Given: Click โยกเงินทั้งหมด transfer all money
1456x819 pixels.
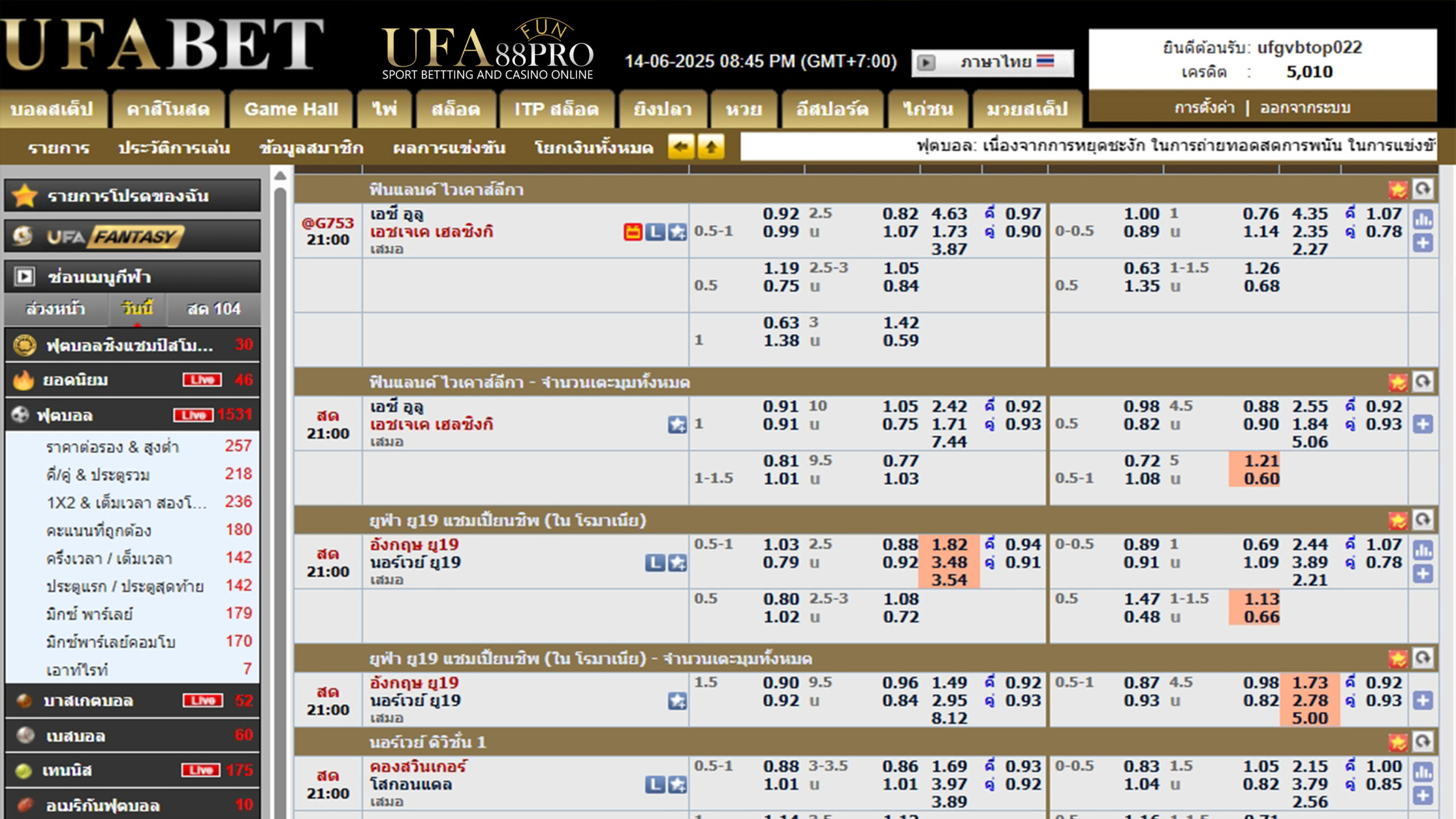Looking at the screenshot, I should point(593,148).
